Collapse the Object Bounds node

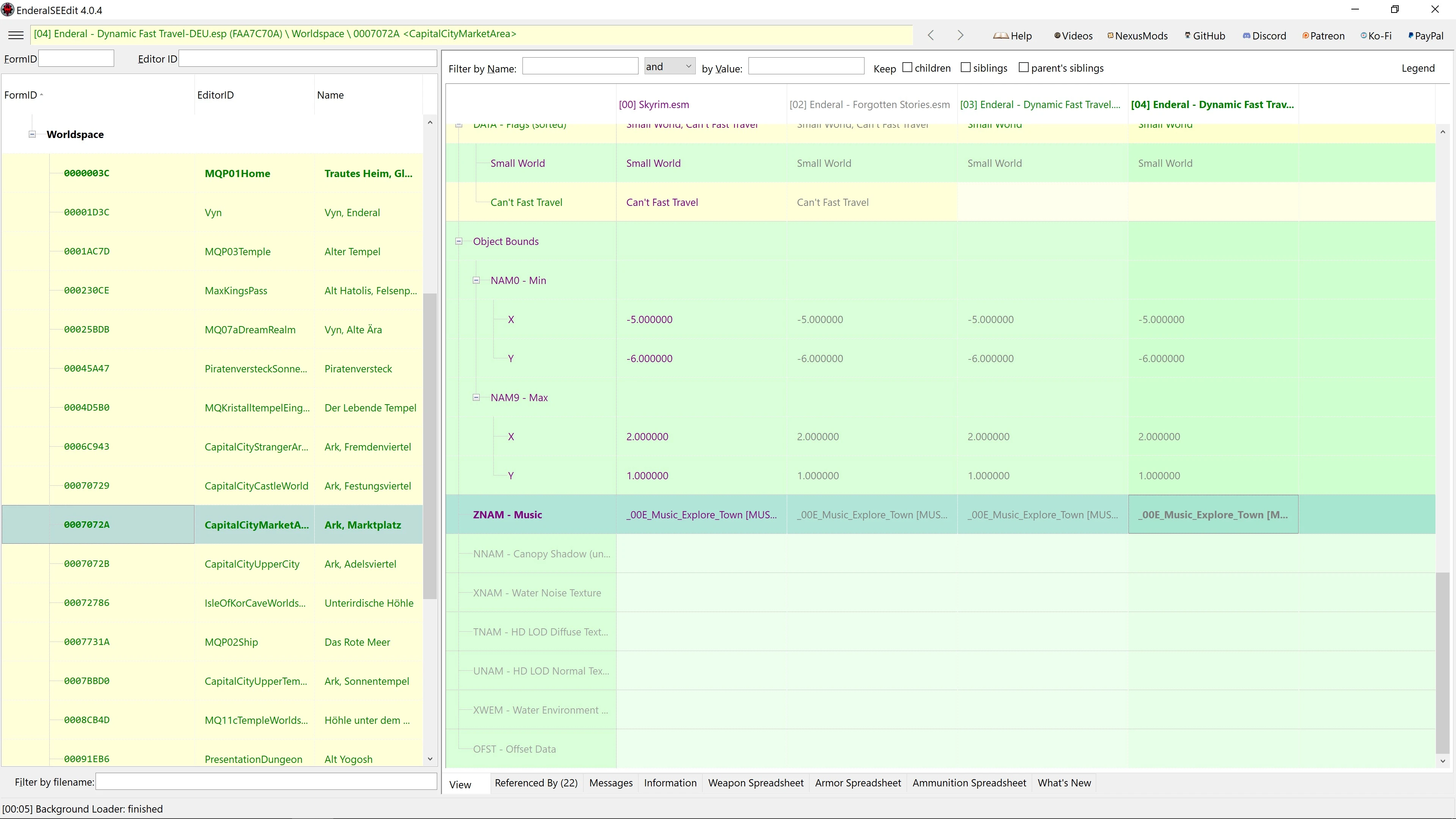pyautogui.click(x=459, y=242)
